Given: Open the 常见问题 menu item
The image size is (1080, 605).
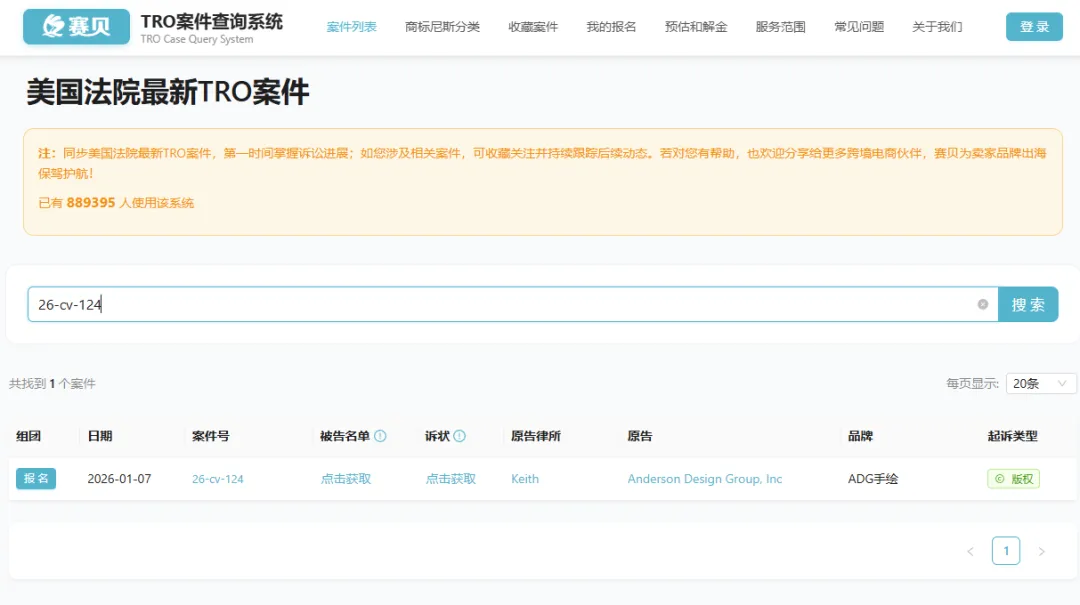Looking at the screenshot, I should click(x=857, y=27).
